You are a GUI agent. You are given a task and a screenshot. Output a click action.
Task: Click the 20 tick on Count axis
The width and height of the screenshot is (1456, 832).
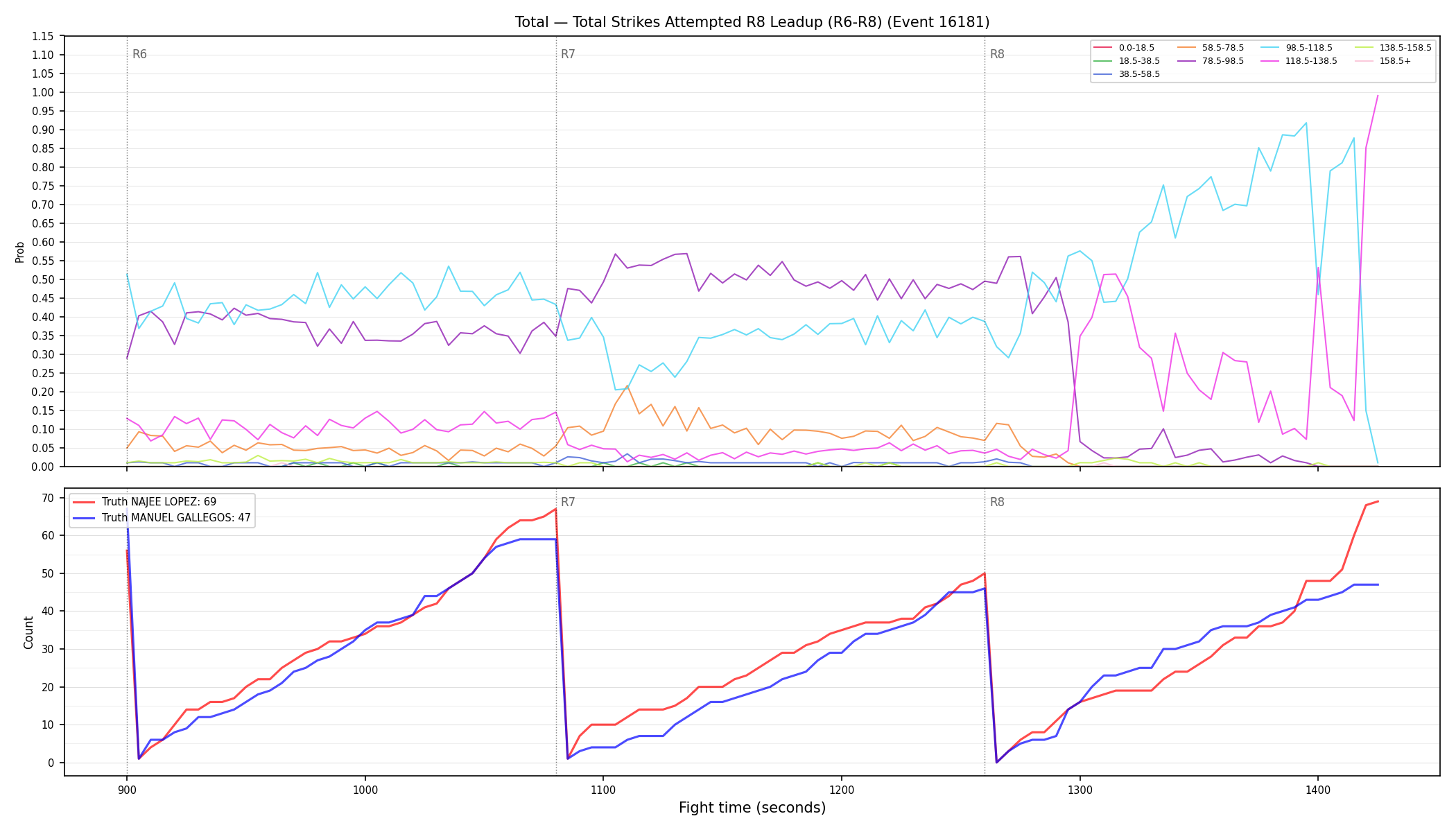click(48, 687)
